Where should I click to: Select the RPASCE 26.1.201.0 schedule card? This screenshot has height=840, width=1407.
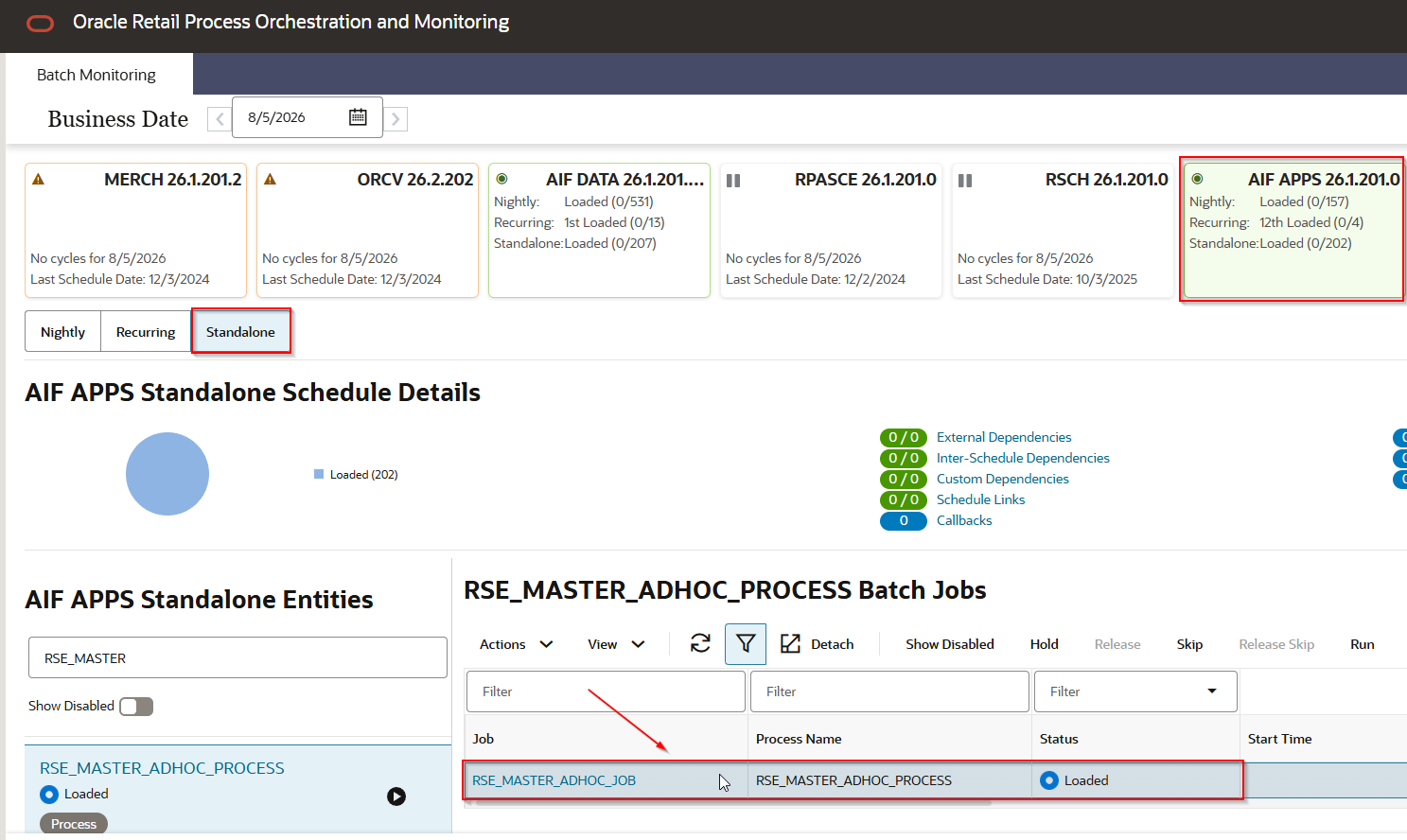[831, 230]
